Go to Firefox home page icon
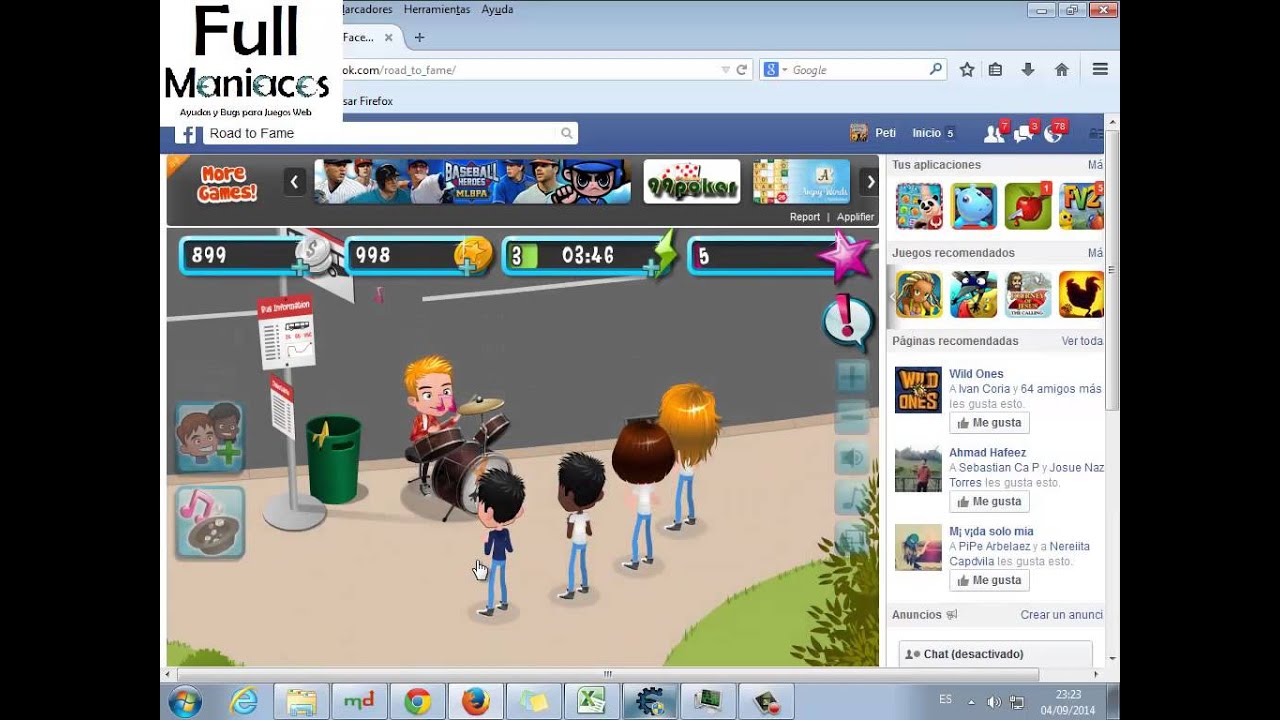Viewport: 1280px width, 720px height. [x=1062, y=69]
